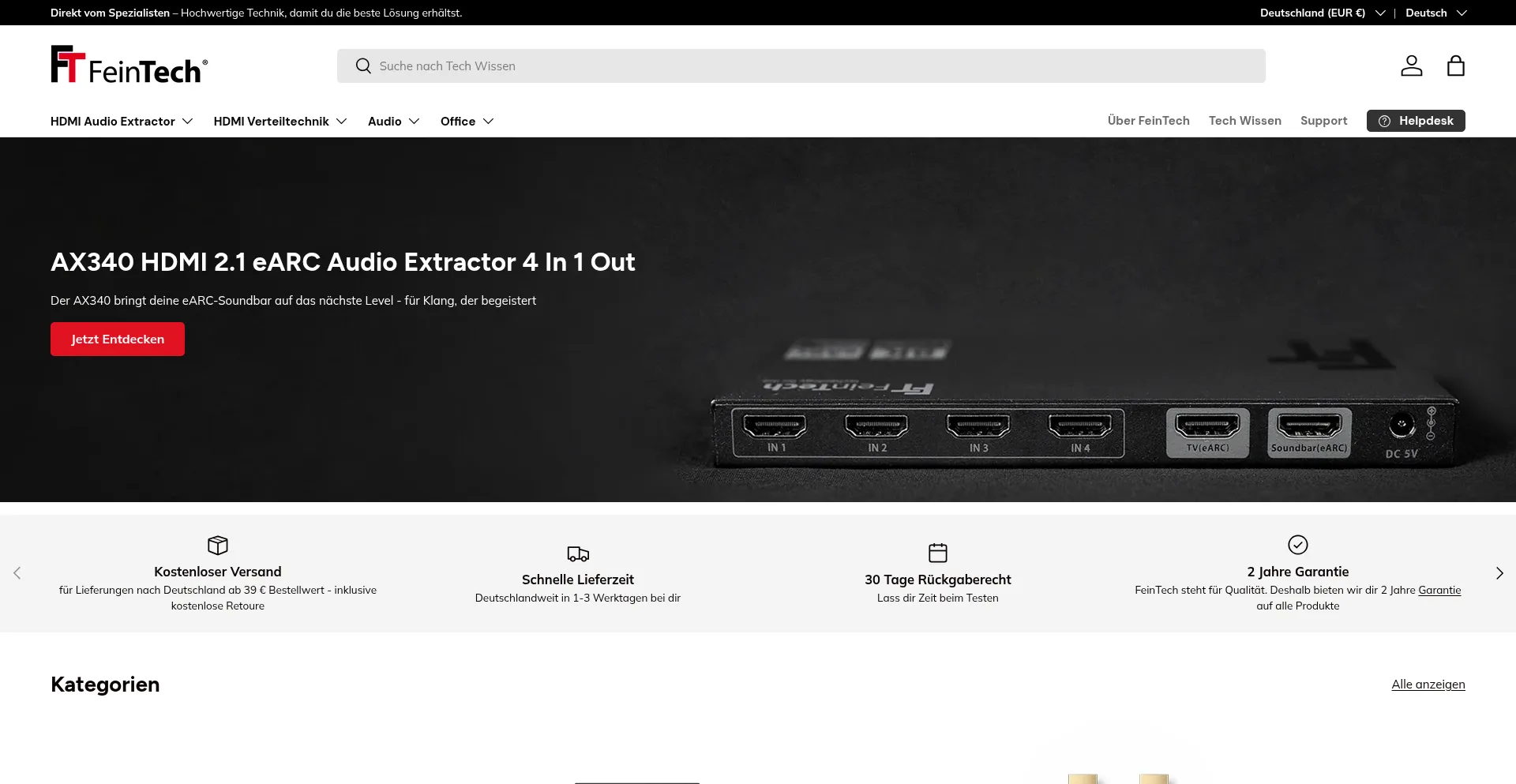Follow the Garantie link

[x=1439, y=590]
